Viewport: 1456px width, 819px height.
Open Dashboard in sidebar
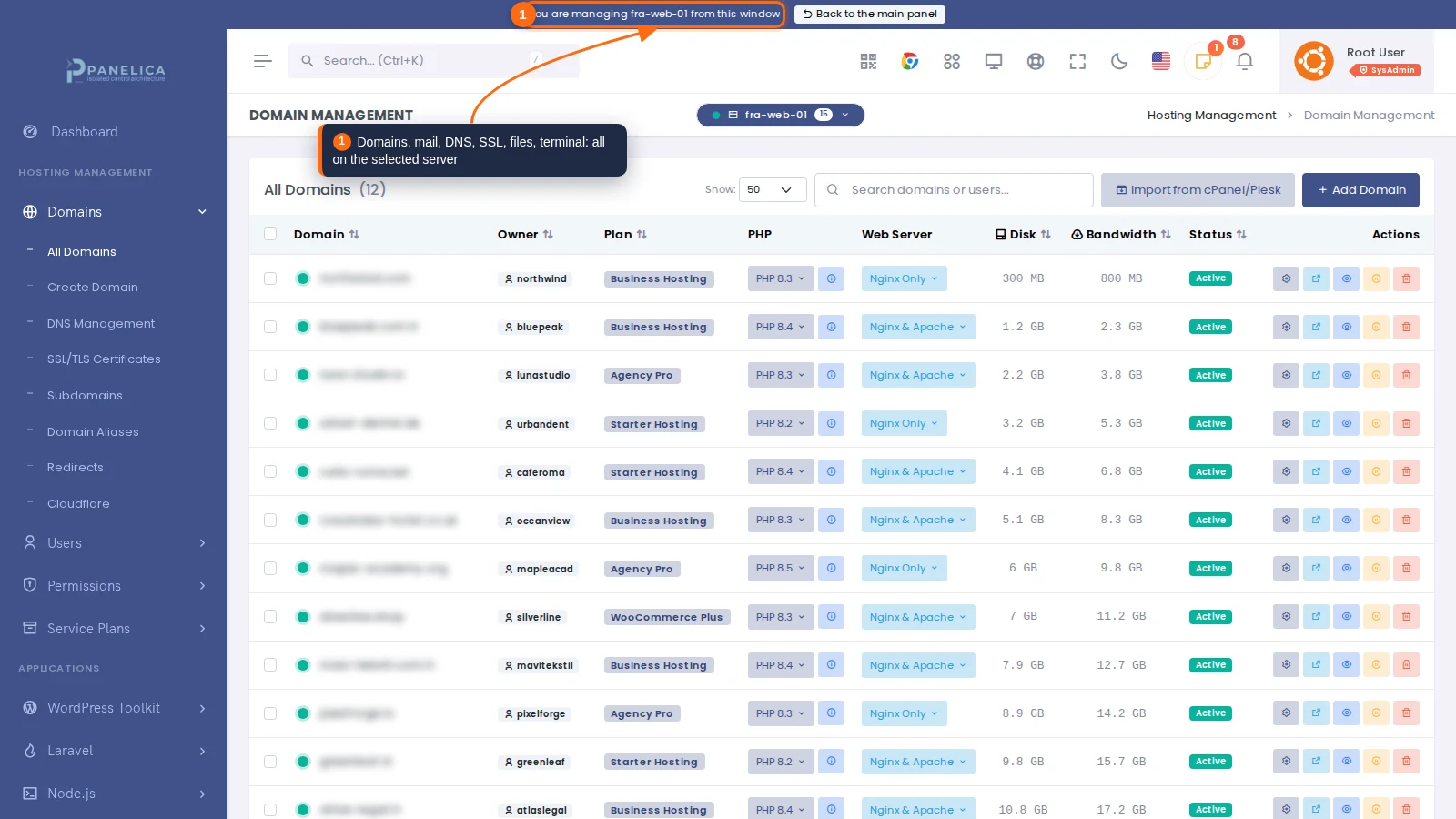point(84,132)
